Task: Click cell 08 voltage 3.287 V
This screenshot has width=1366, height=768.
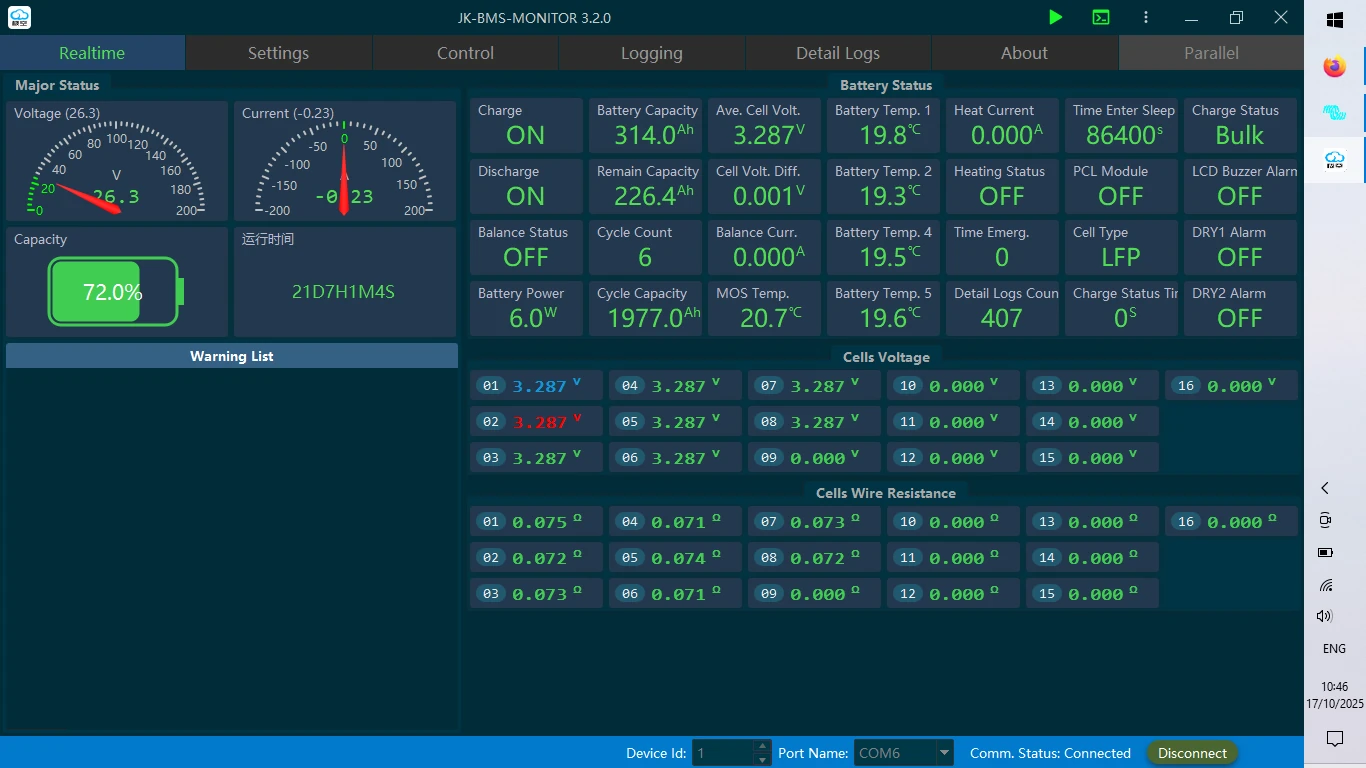Action: coord(824,422)
